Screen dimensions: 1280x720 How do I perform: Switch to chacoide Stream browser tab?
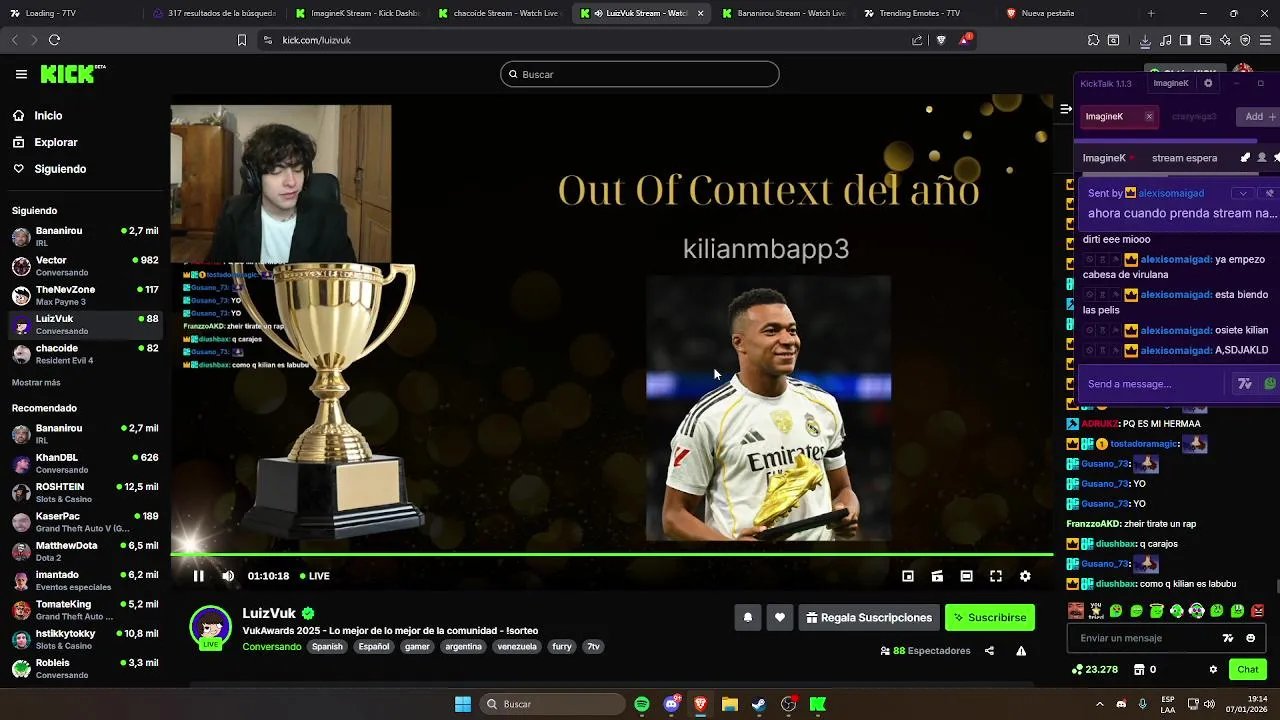(498, 13)
